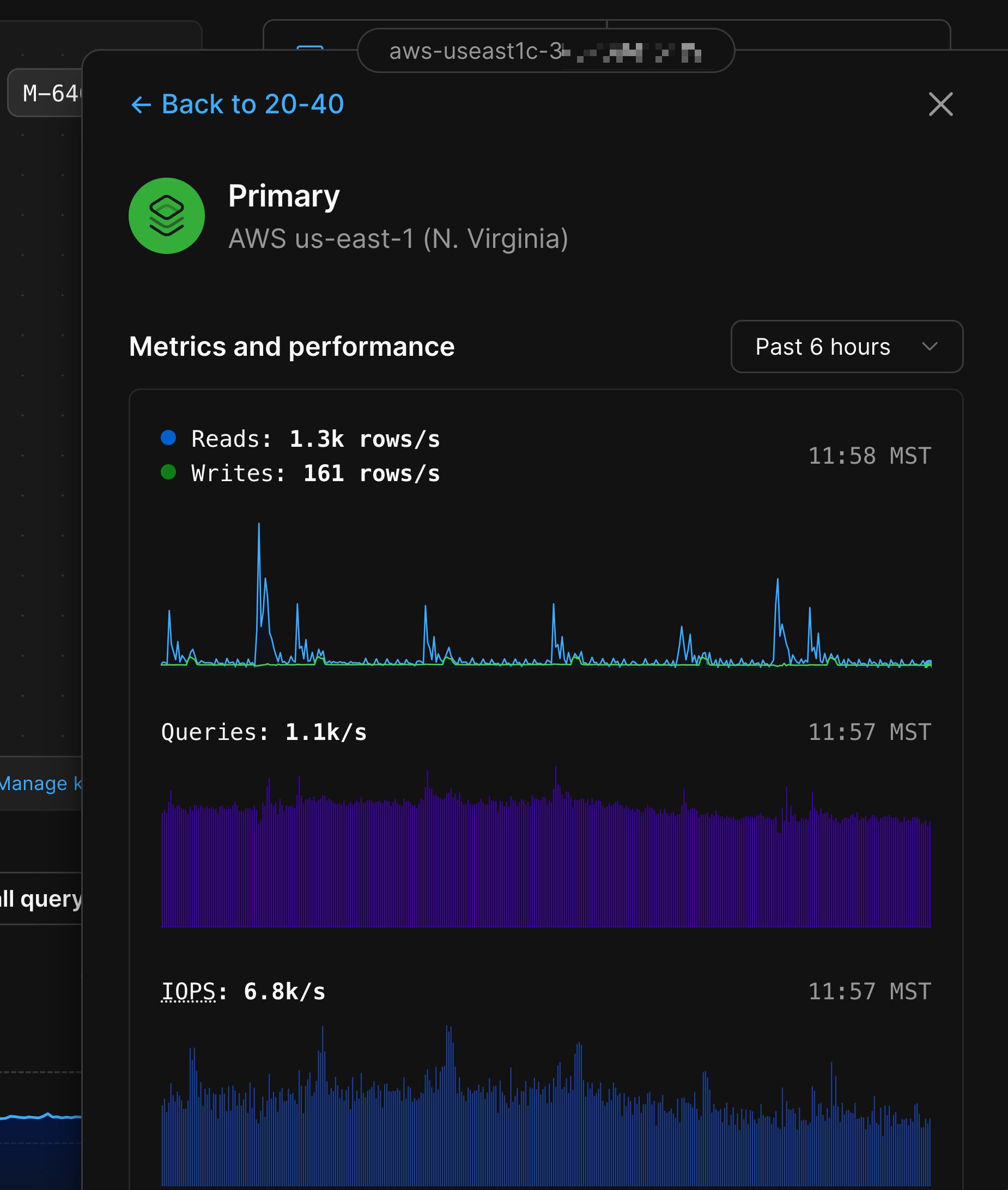The height and width of the screenshot is (1190, 1008).
Task: Click 'Reads: 1.3k rows/s' value
Action: [x=315, y=439]
